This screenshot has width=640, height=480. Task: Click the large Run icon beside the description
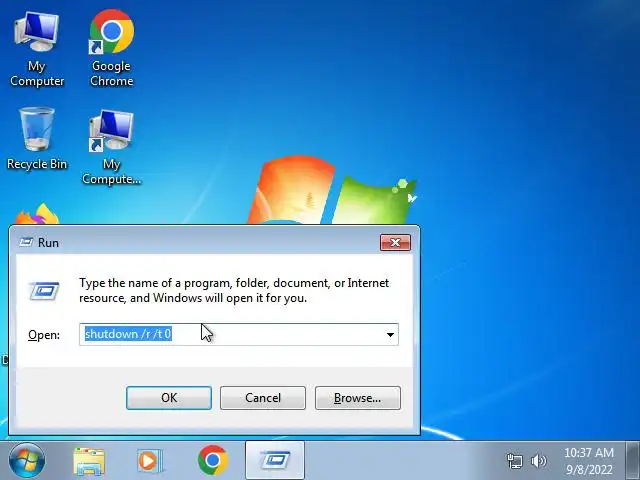[x=44, y=291]
